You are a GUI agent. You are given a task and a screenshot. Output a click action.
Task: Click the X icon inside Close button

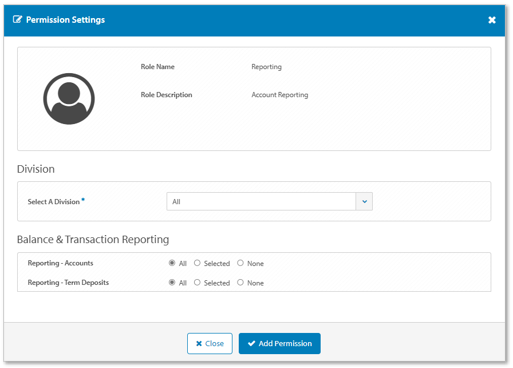click(199, 344)
